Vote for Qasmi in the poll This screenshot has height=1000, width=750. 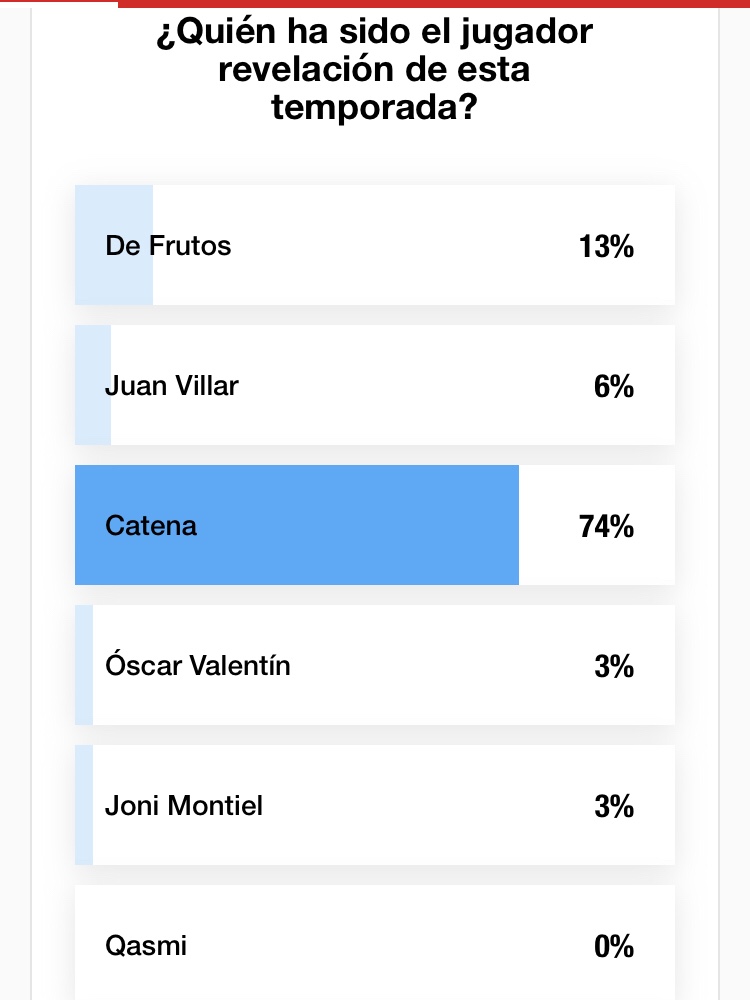374,943
